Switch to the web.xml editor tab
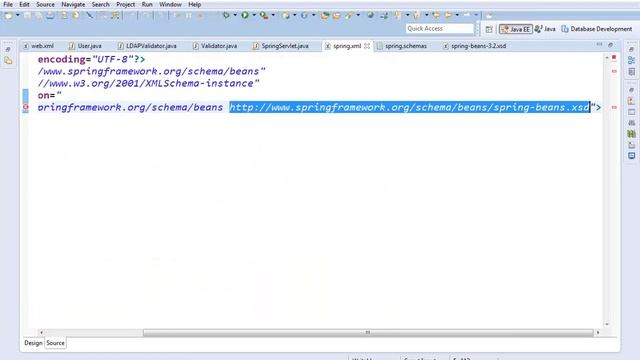640x360 pixels. point(39,46)
